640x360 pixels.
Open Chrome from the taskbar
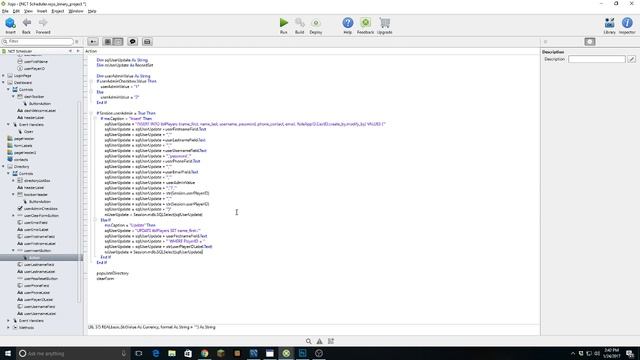(204, 353)
